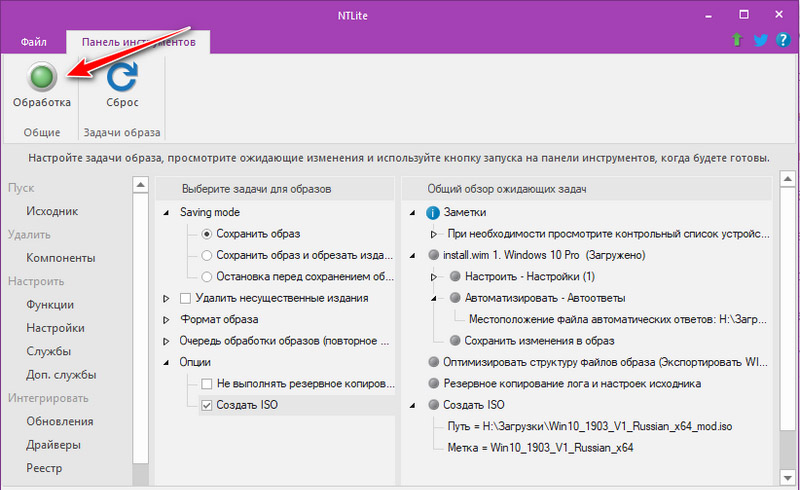Open the Обновления page
This screenshot has height=490, width=800.
[60, 421]
